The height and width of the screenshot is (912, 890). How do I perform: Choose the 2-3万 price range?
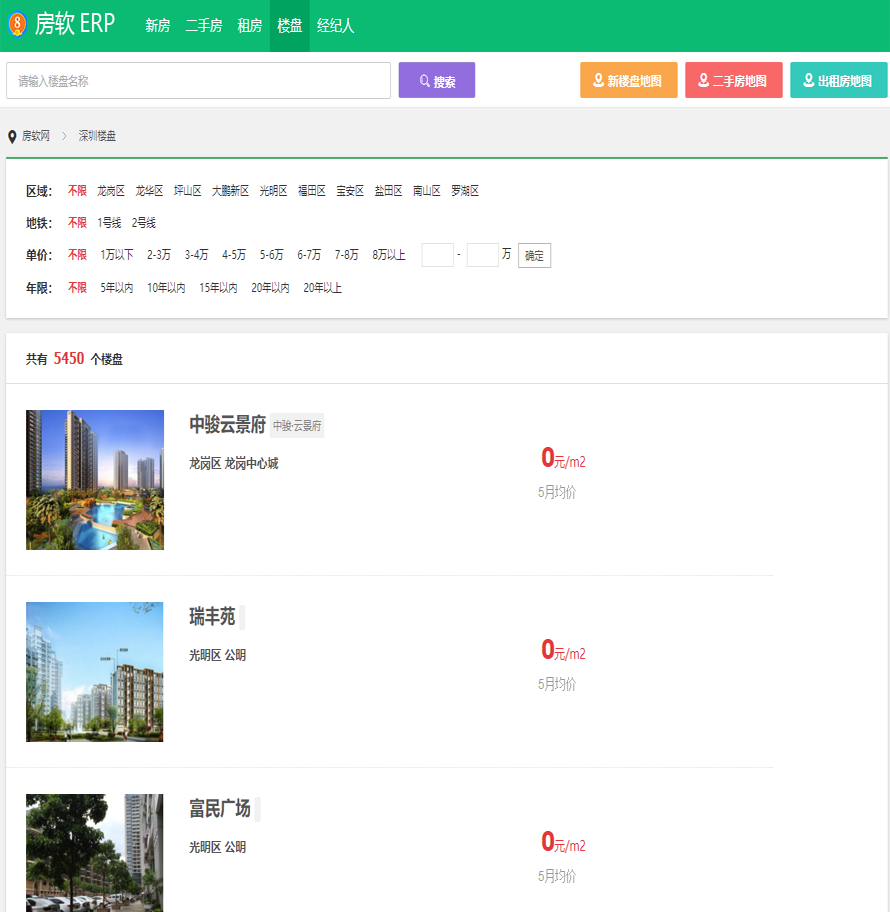[x=159, y=255]
